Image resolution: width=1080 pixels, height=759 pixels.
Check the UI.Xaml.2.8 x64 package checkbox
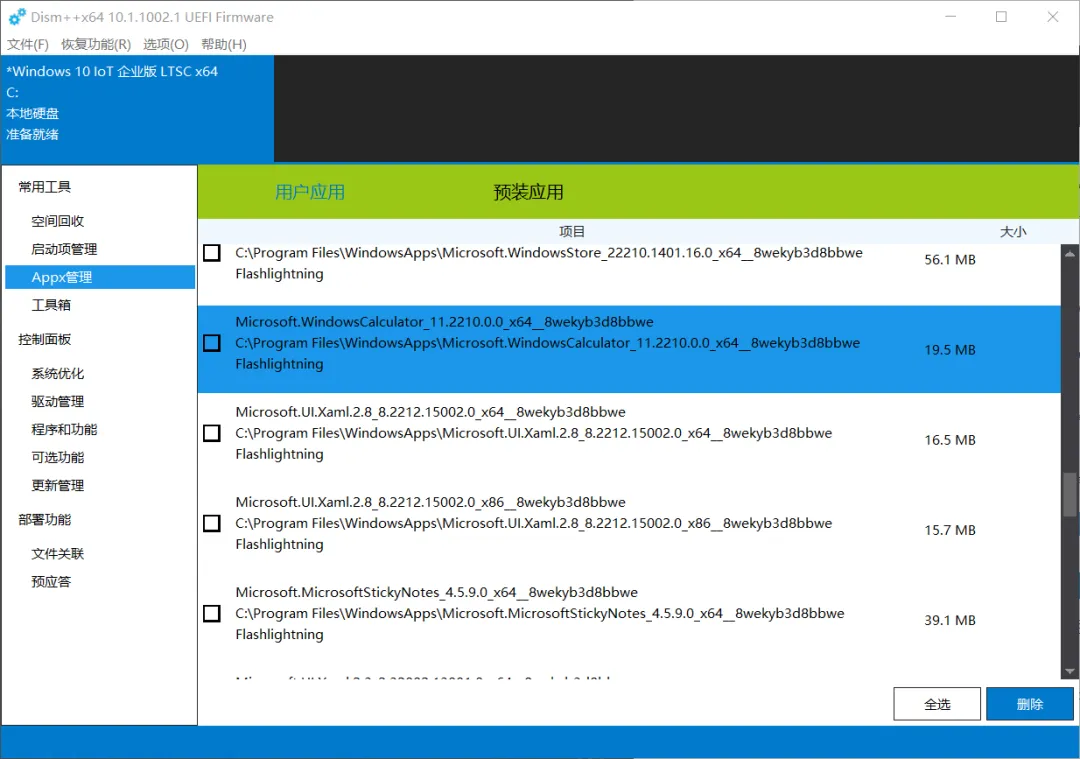pyautogui.click(x=212, y=433)
